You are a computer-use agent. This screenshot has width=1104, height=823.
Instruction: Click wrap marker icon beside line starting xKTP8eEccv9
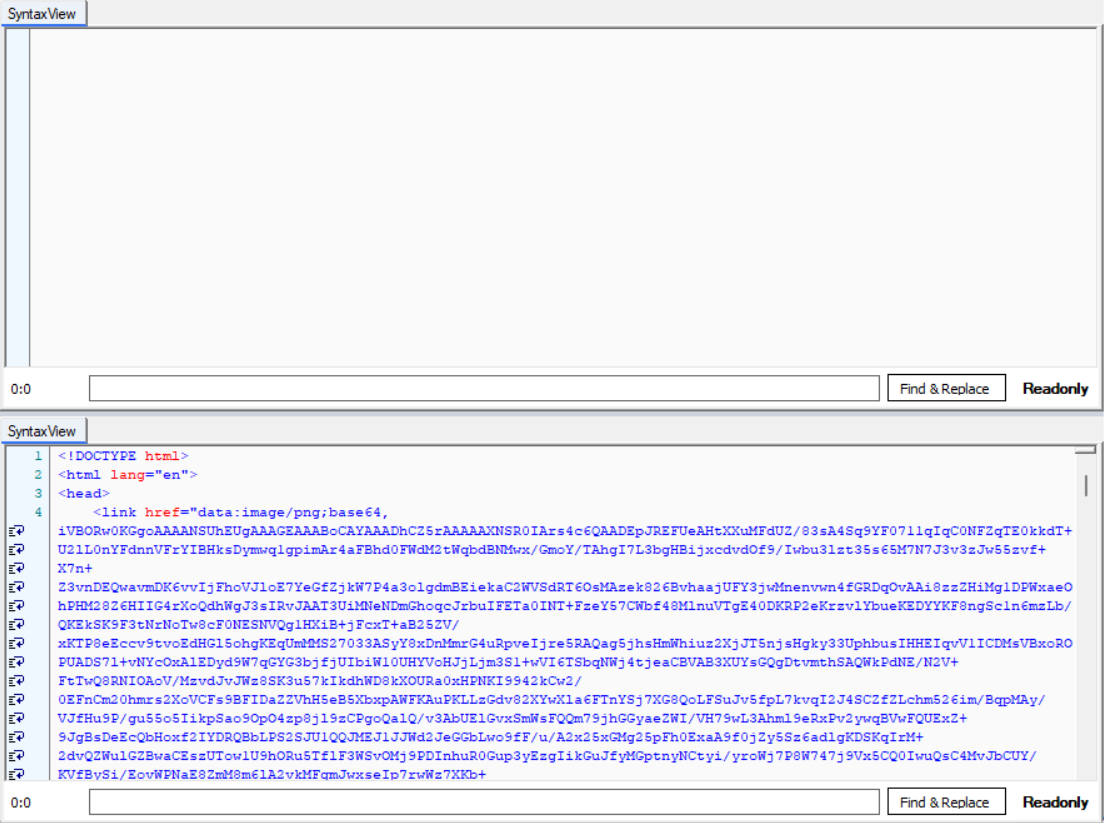pyautogui.click(x=16, y=643)
